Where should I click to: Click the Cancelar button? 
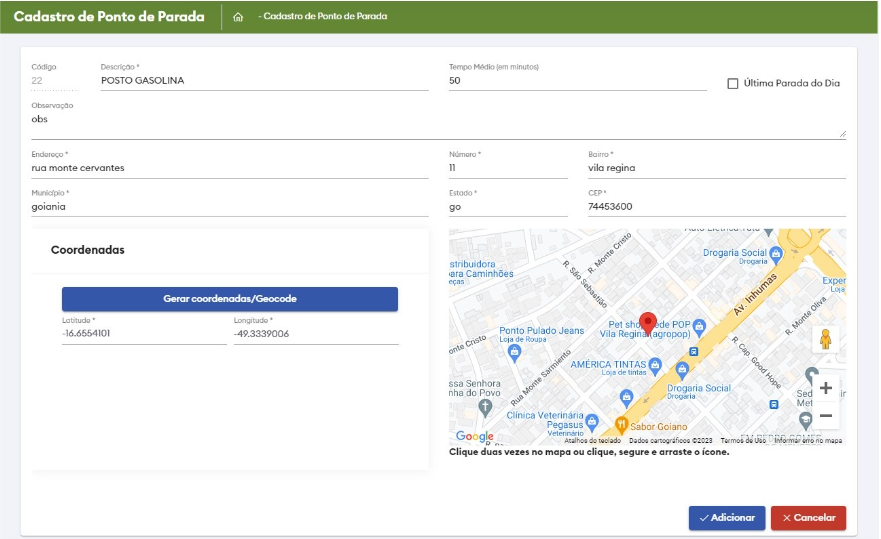pyautogui.click(x=808, y=517)
